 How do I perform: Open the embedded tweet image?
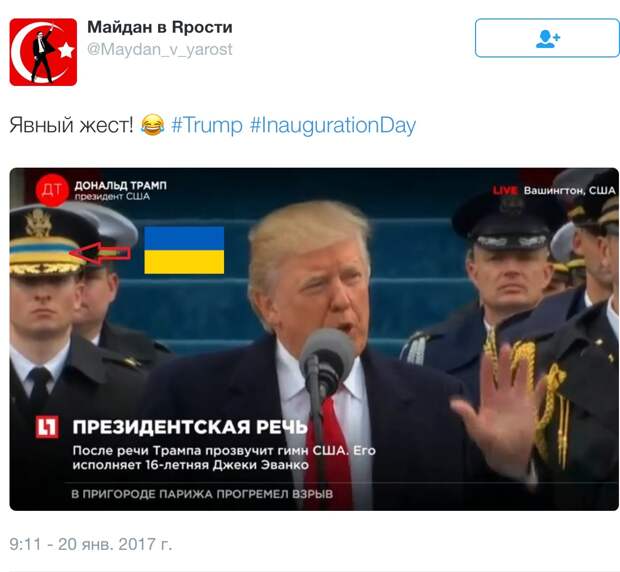point(314,339)
